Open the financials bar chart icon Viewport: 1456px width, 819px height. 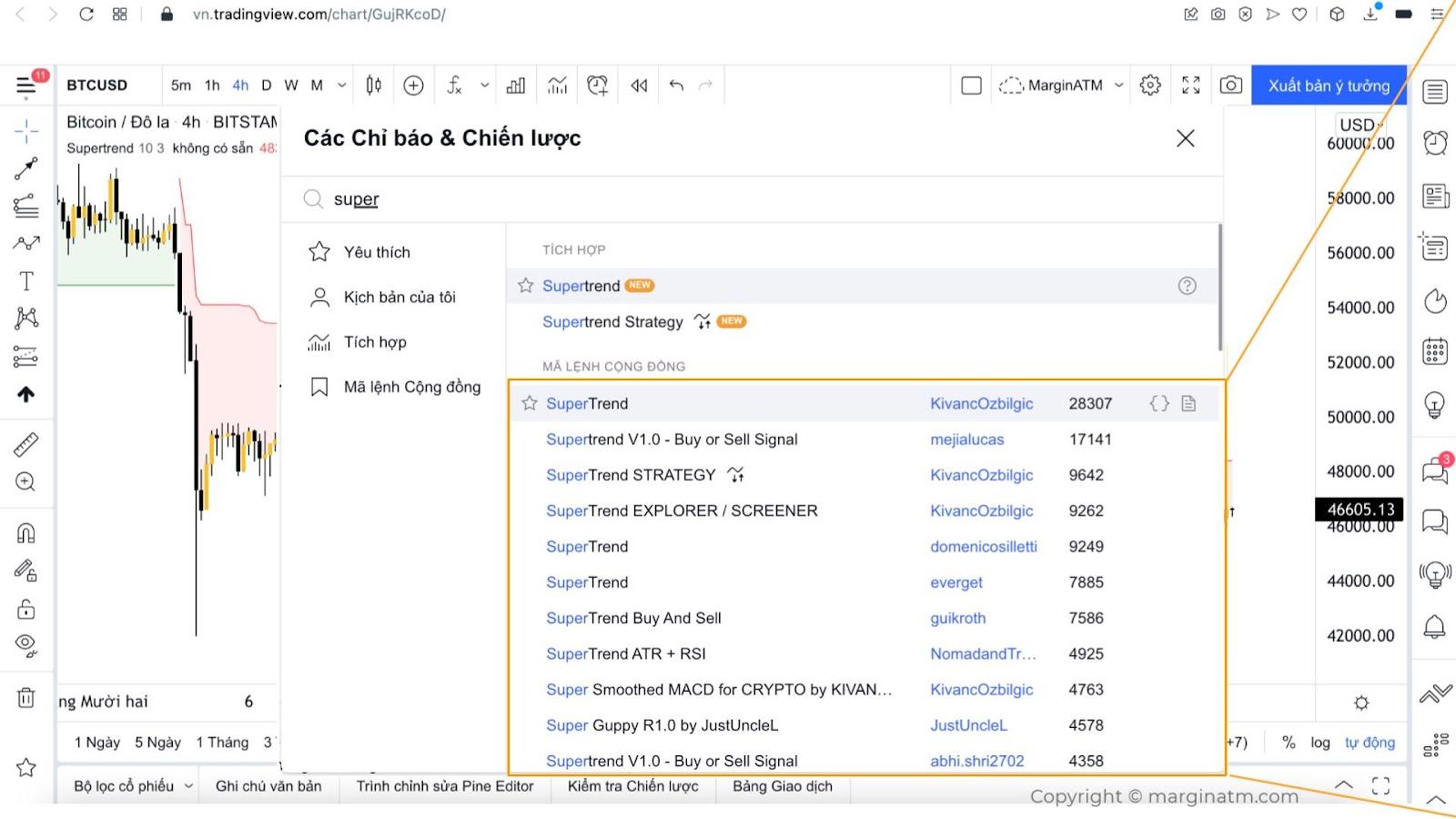pos(516,86)
